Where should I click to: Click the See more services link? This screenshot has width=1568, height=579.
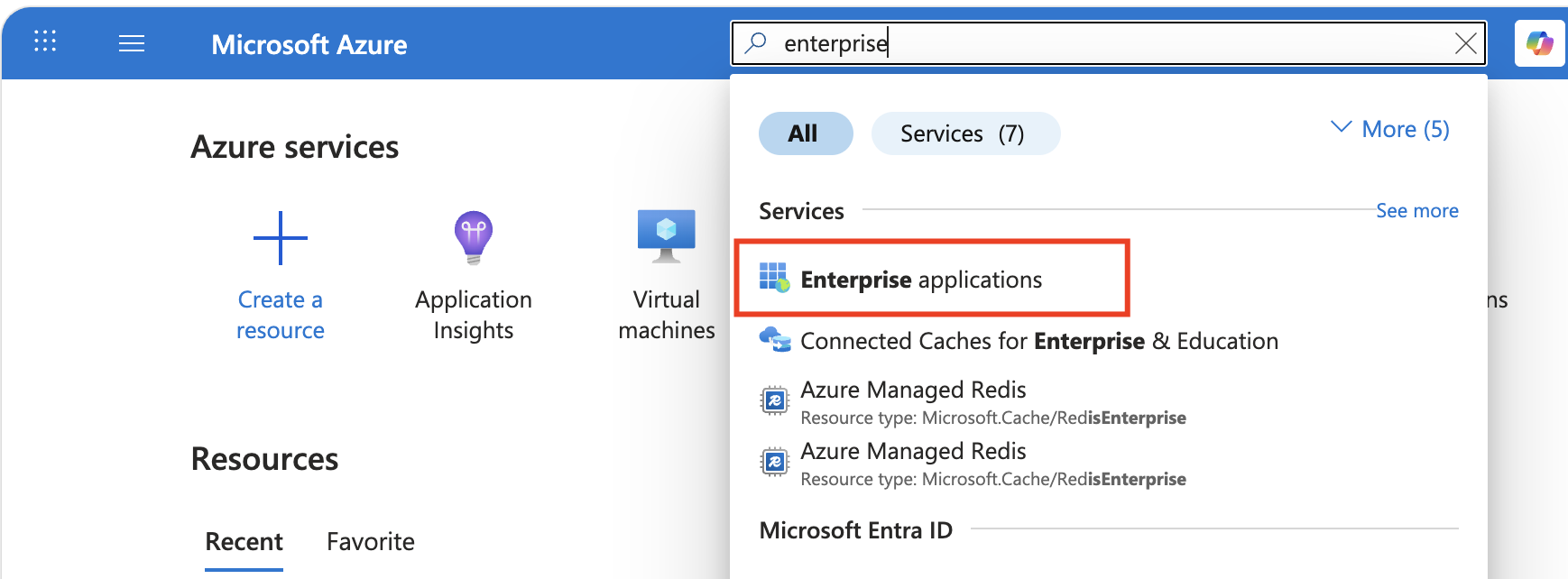(x=1416, y=210)
